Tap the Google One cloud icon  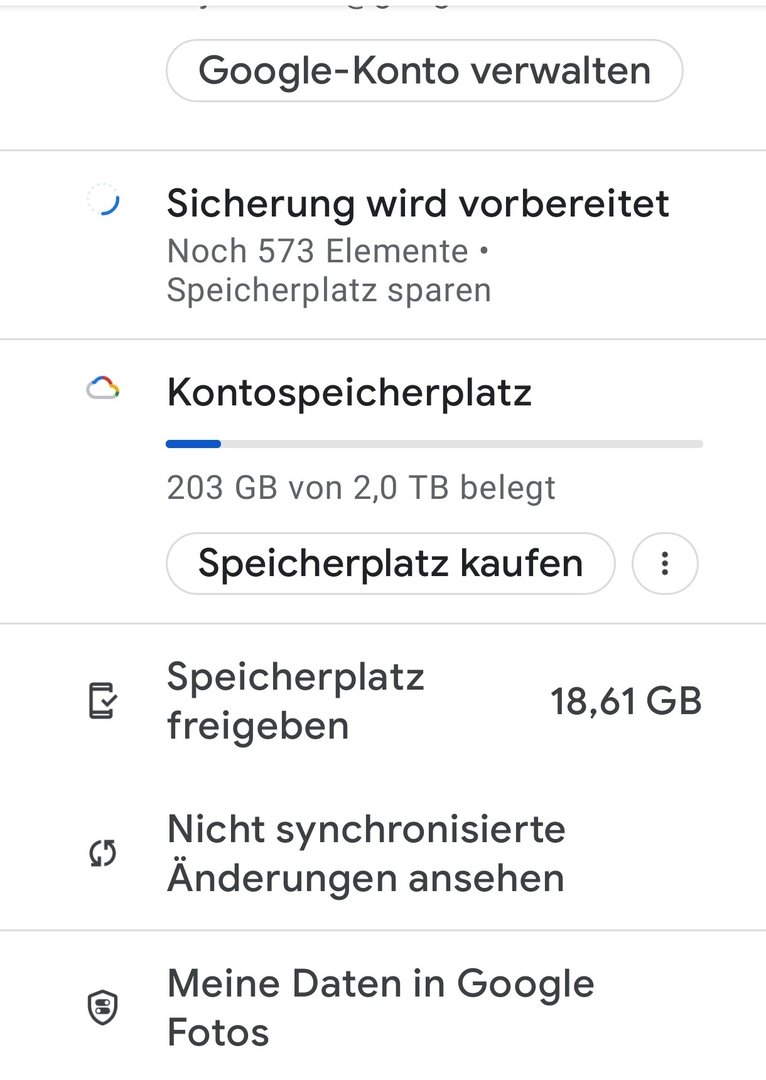[103, 389]
